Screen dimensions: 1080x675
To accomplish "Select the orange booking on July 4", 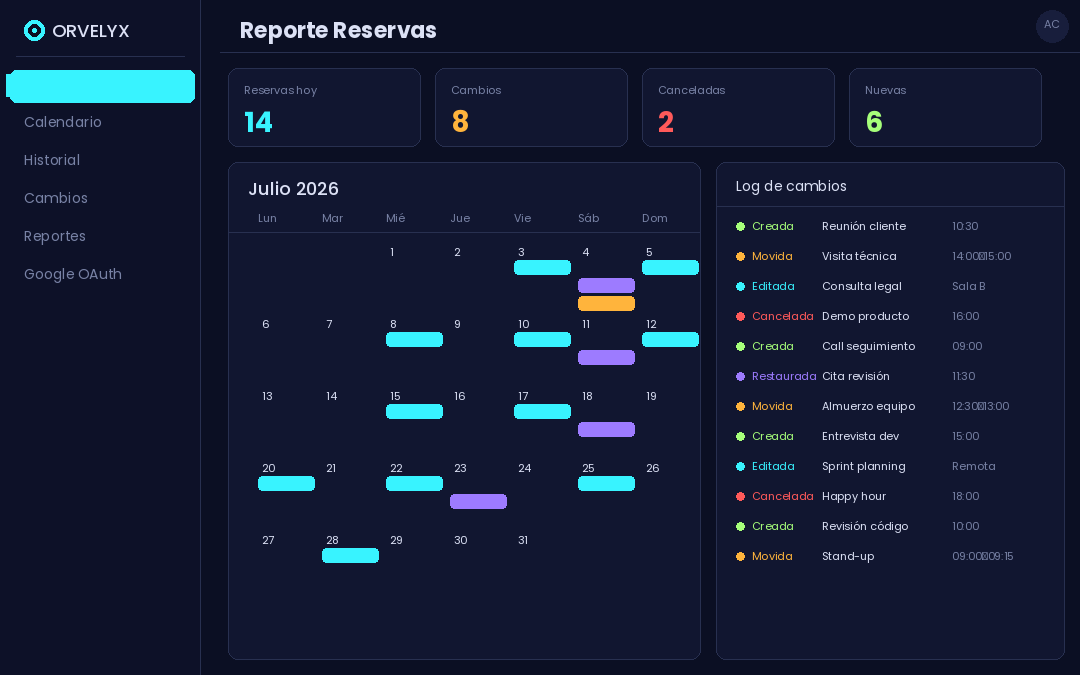I will [606, 303].
